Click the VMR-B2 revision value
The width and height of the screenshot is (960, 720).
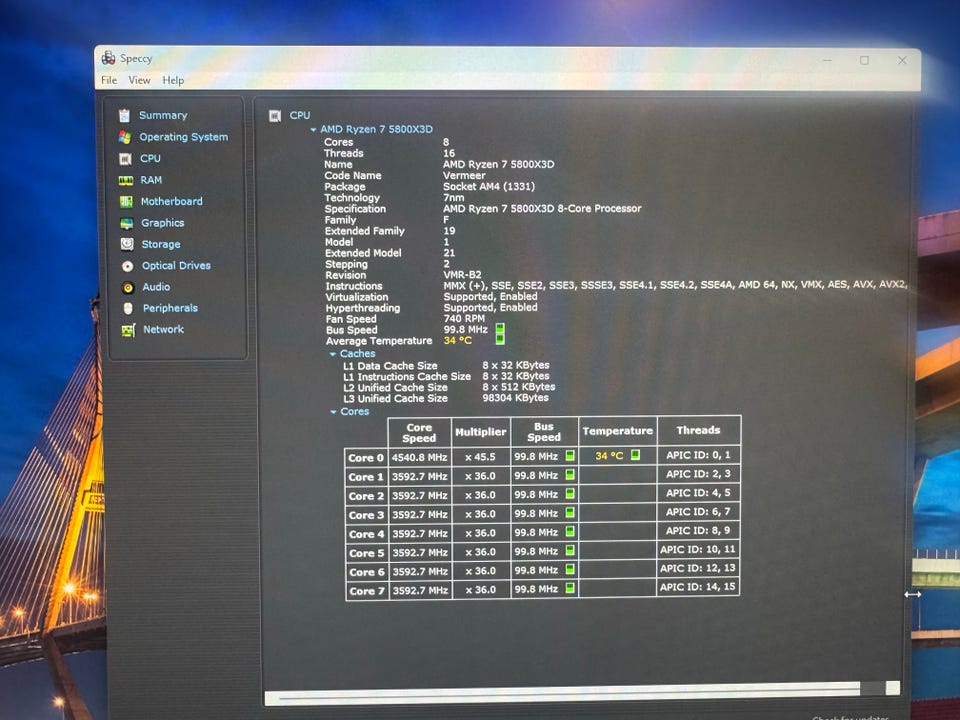(462, 275)
